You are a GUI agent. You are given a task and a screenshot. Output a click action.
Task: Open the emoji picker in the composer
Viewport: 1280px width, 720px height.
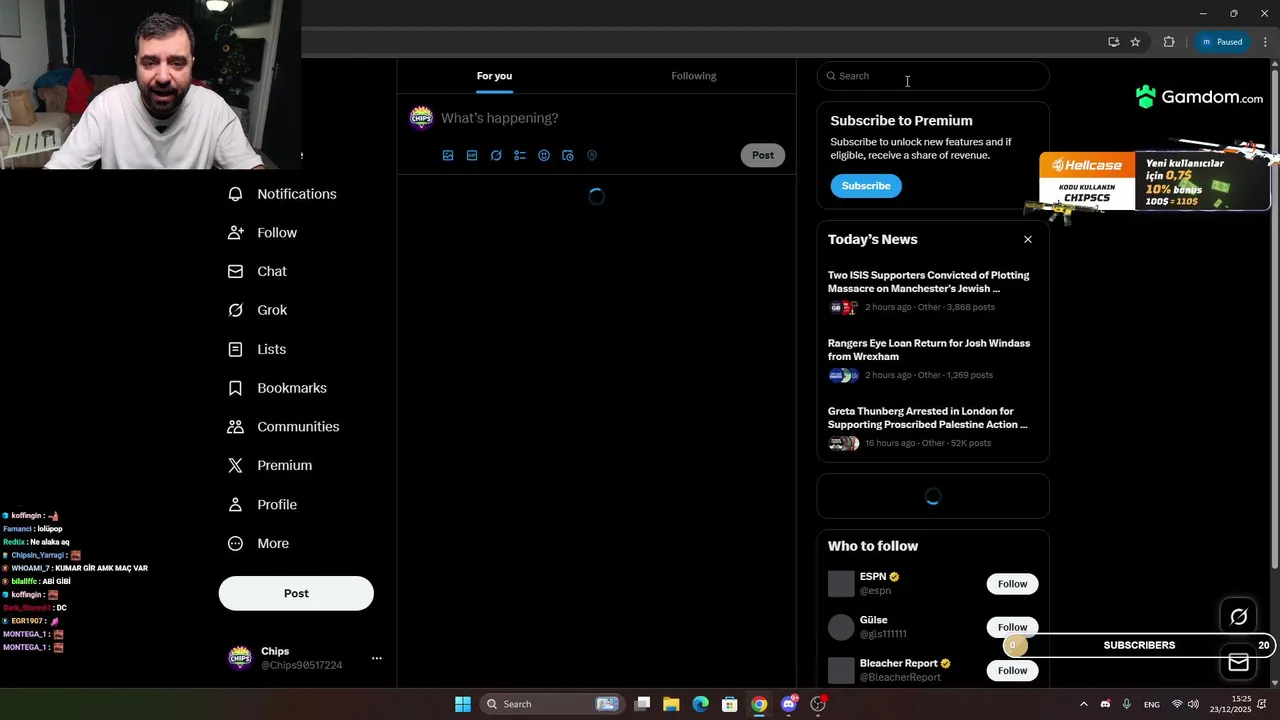pos(544,155)
